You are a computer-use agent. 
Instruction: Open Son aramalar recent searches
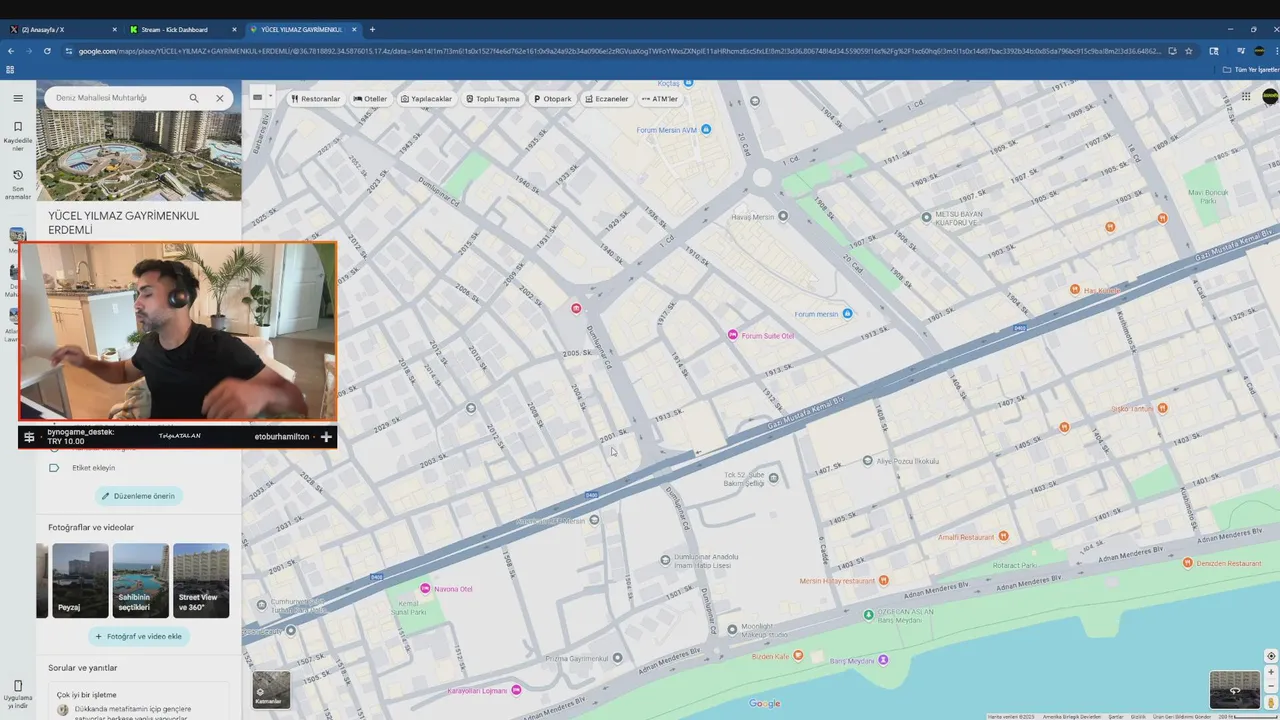(18, 184)
